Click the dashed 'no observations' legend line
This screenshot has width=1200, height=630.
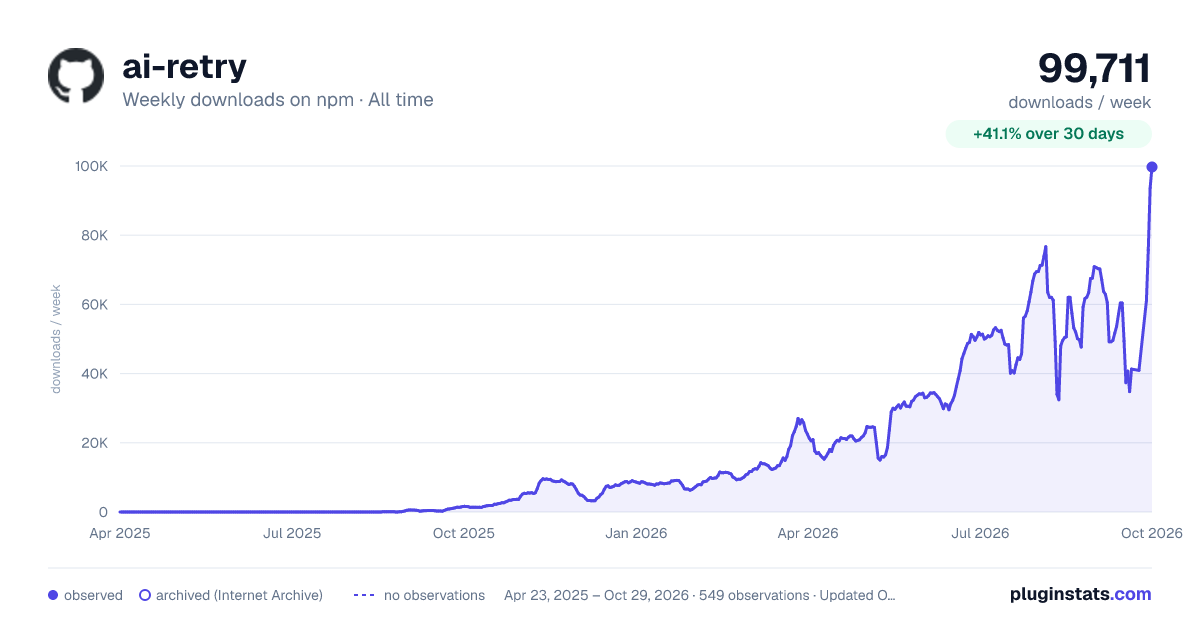[x=364, y=595]
